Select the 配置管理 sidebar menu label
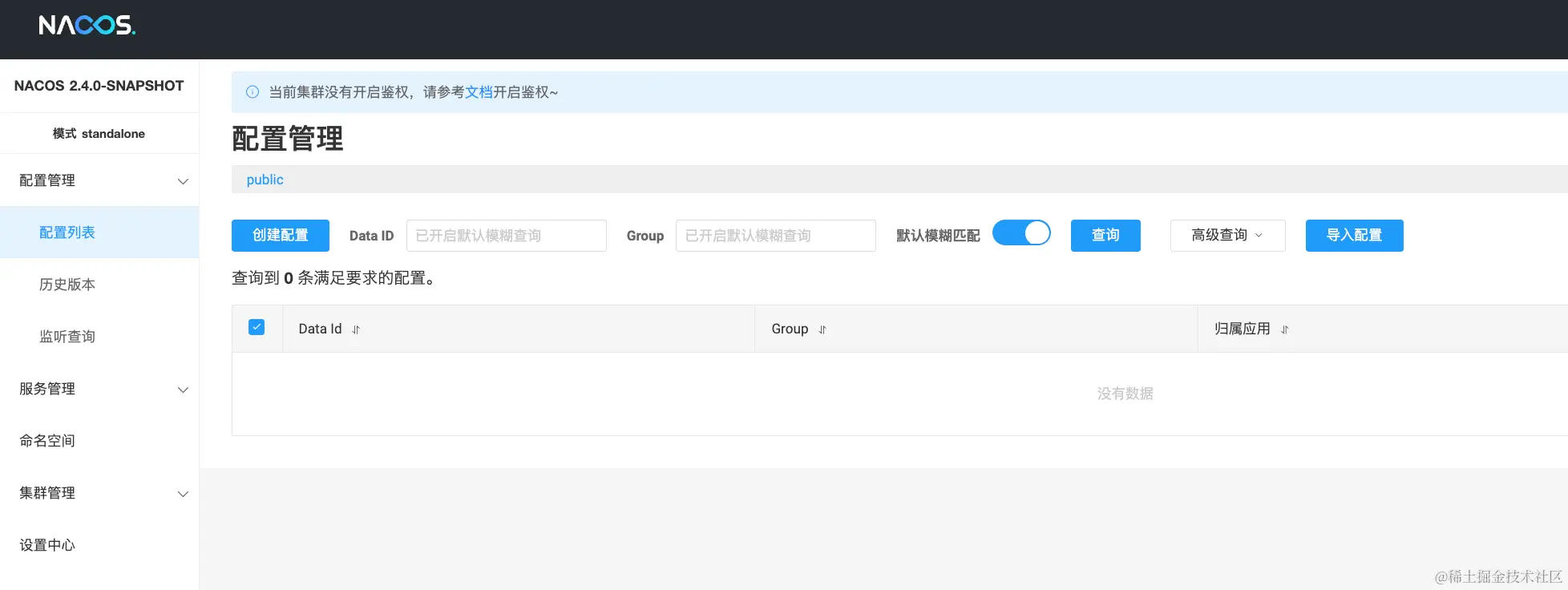 tap(47, 180)
